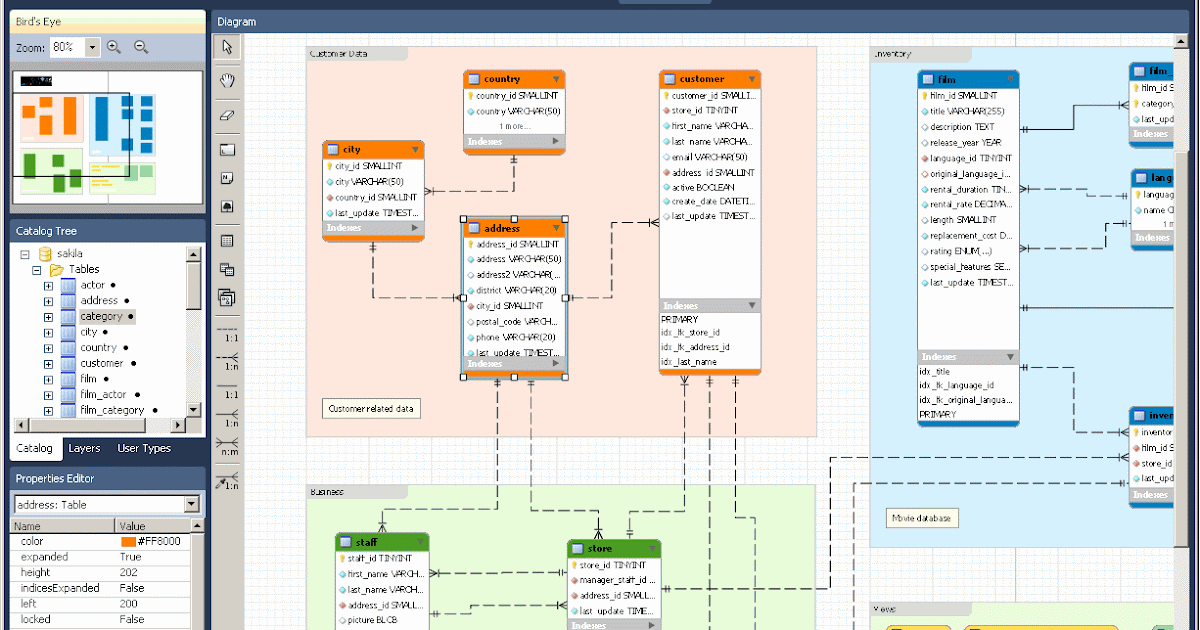The width and height of the screenshot is (1200, 630).
Task: Click the orange #FF8000 color swatch
Action: click(128, 541)
